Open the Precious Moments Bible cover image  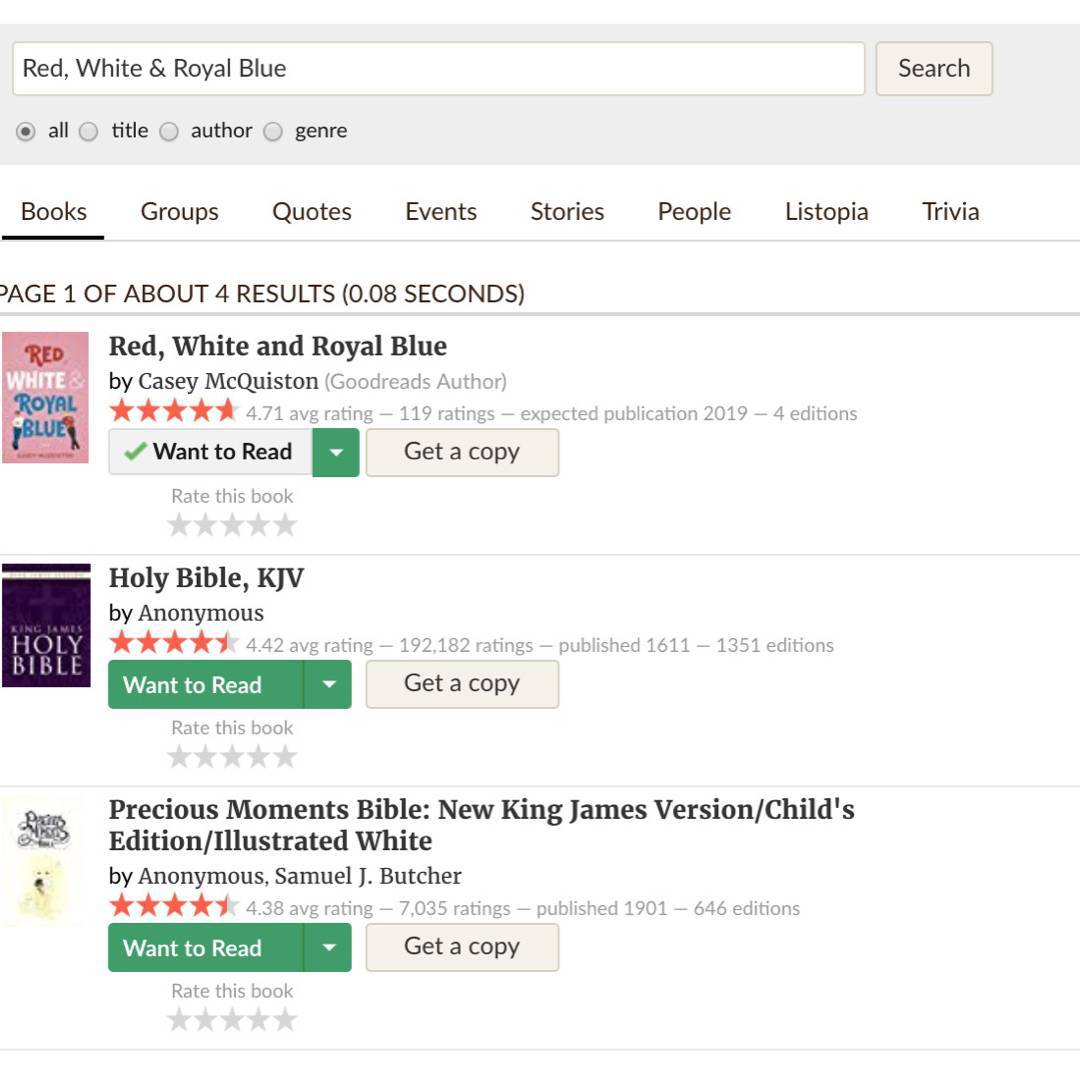pos(42,859)
